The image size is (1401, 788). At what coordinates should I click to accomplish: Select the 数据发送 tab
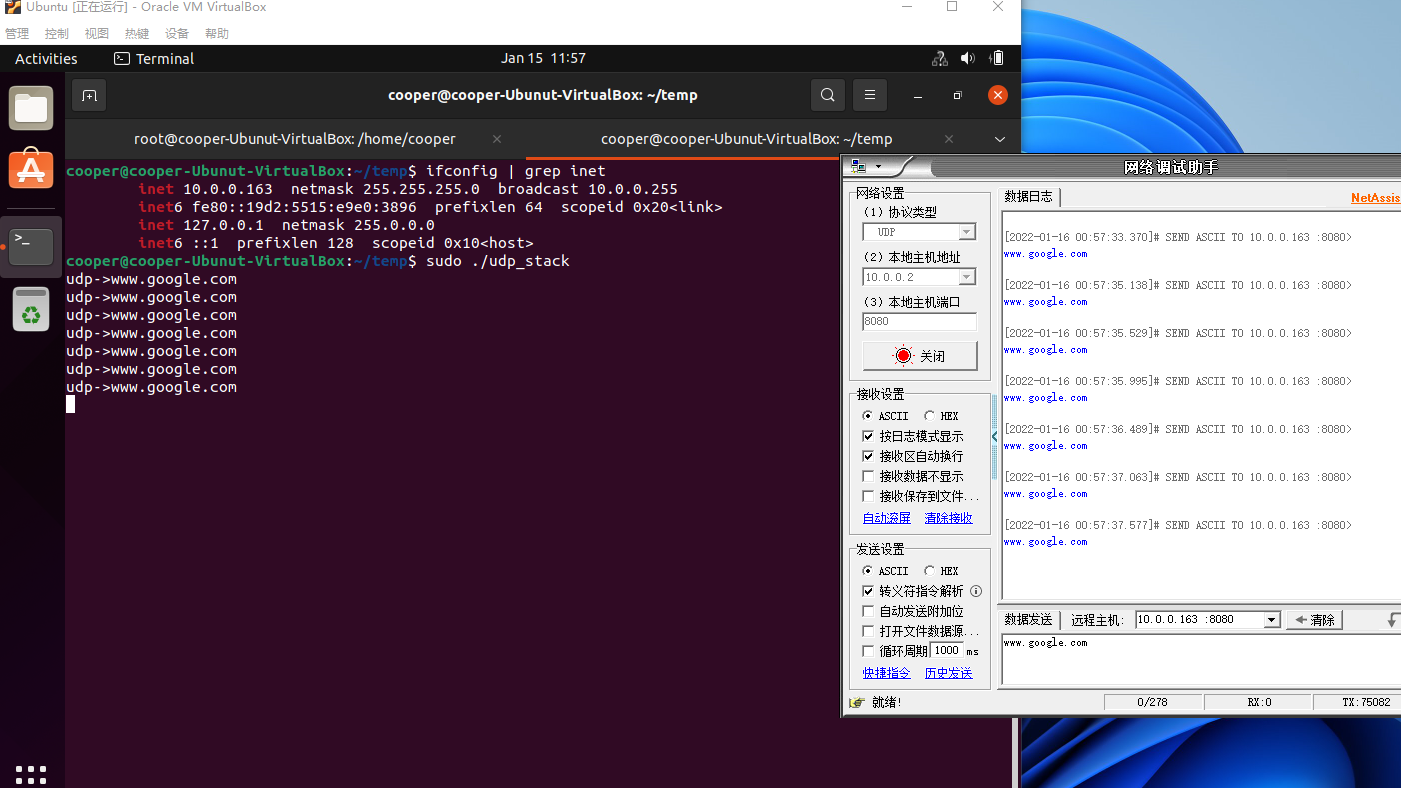(1028, 620)
